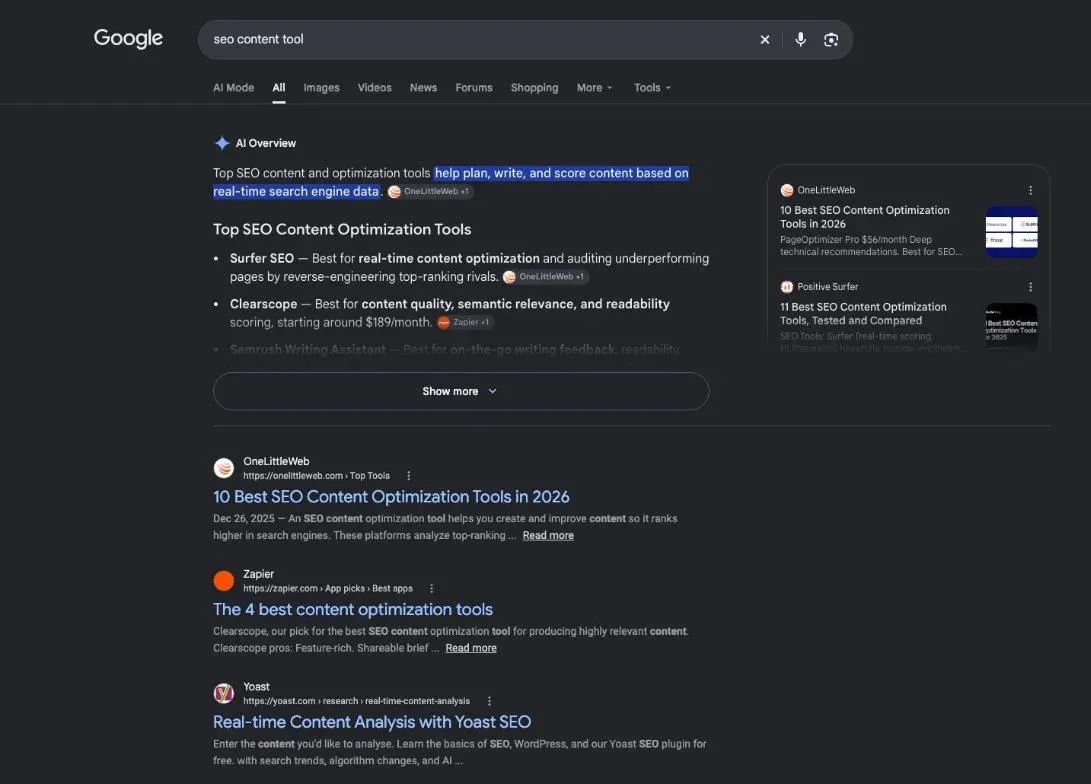This screenshot has width=1091, height=784.
Task: Select the All tab
Action: (278, 88)
